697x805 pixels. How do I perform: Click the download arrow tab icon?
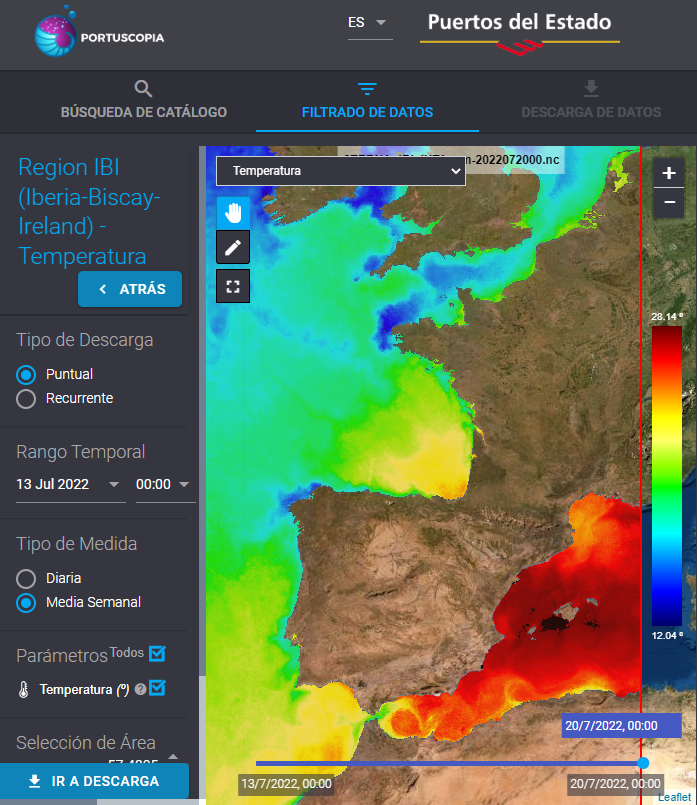coord(591,89)
